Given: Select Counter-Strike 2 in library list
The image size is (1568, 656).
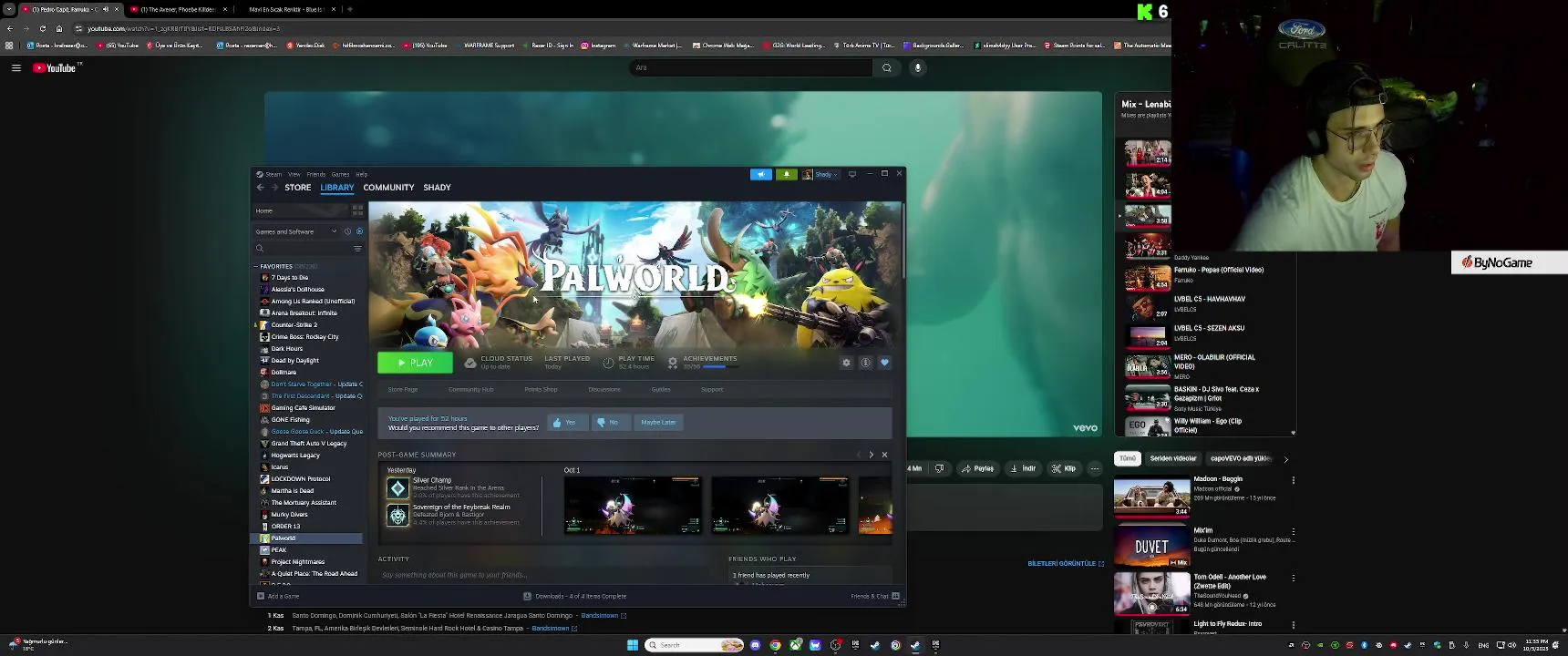Looking at the screenshot, I should pyautogui.click(x=294, y=324).
